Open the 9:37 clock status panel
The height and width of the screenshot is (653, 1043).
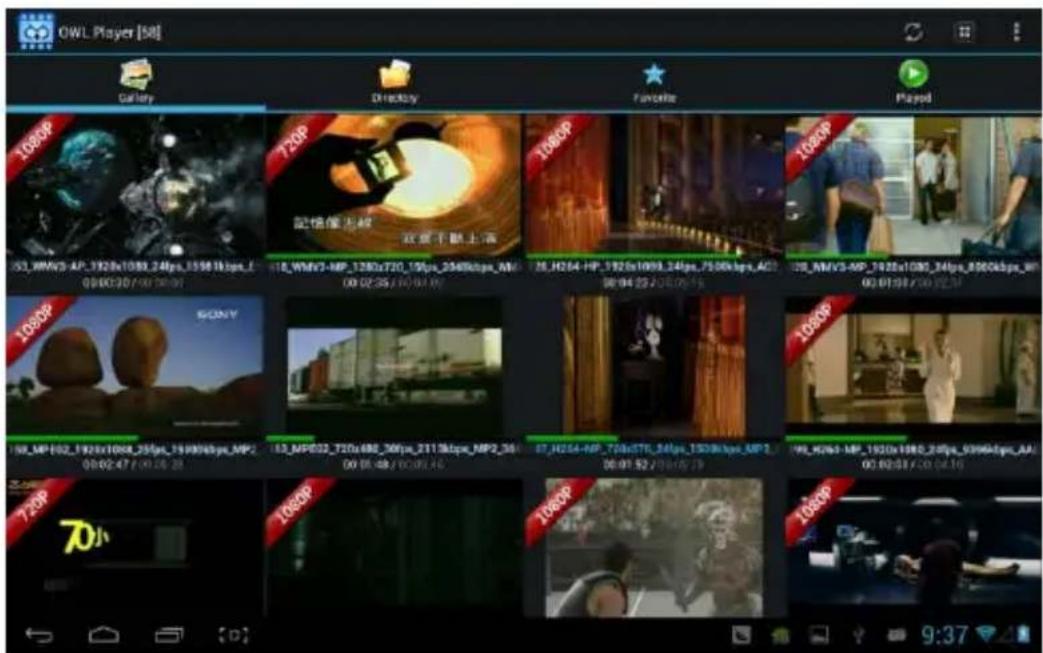point(945,635)
